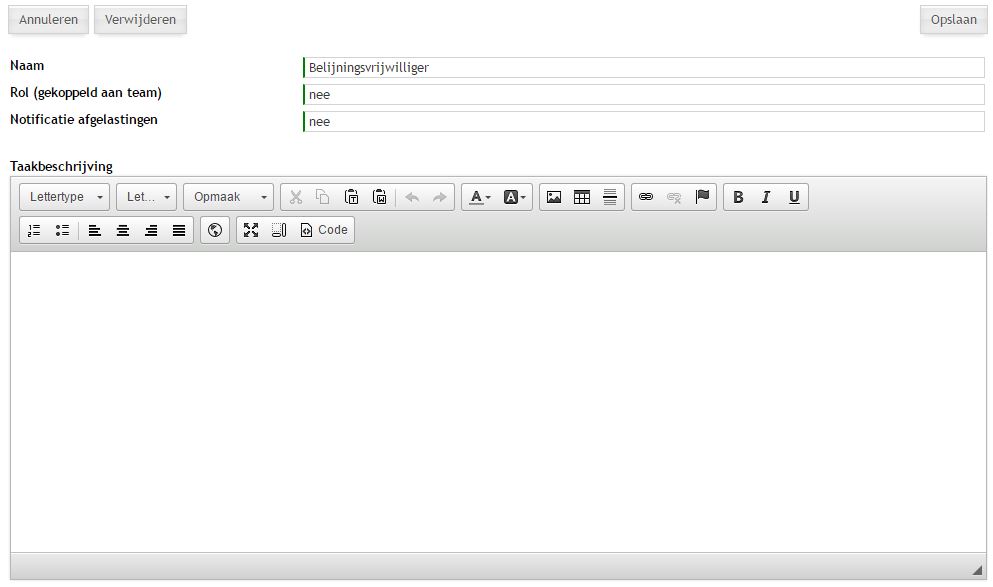Insert a numbered list

point(35,230)
